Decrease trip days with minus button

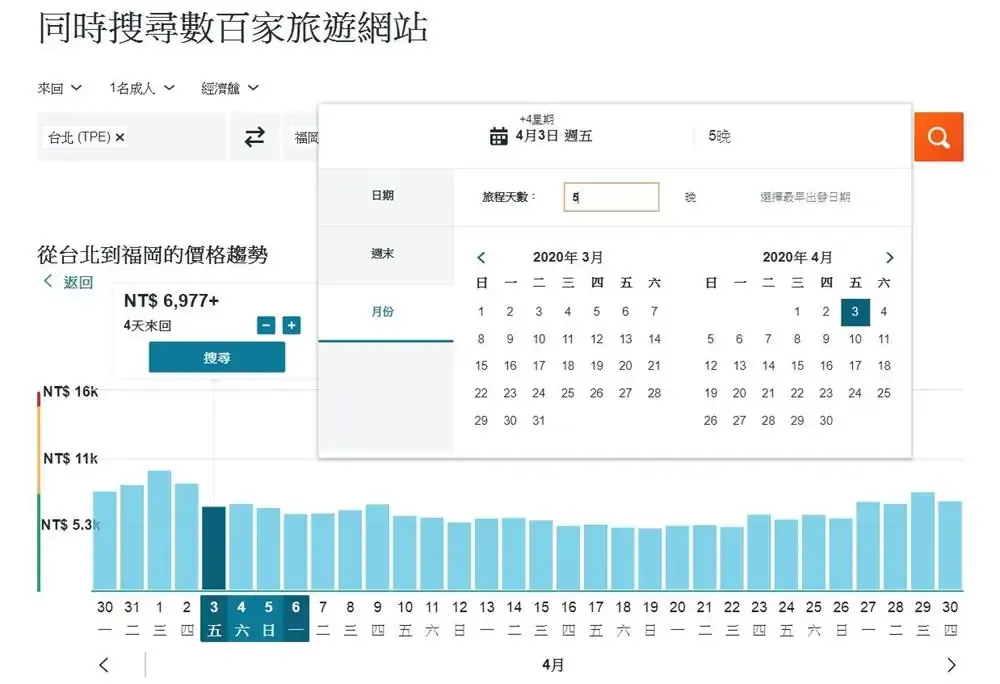(x=266, y=325)
